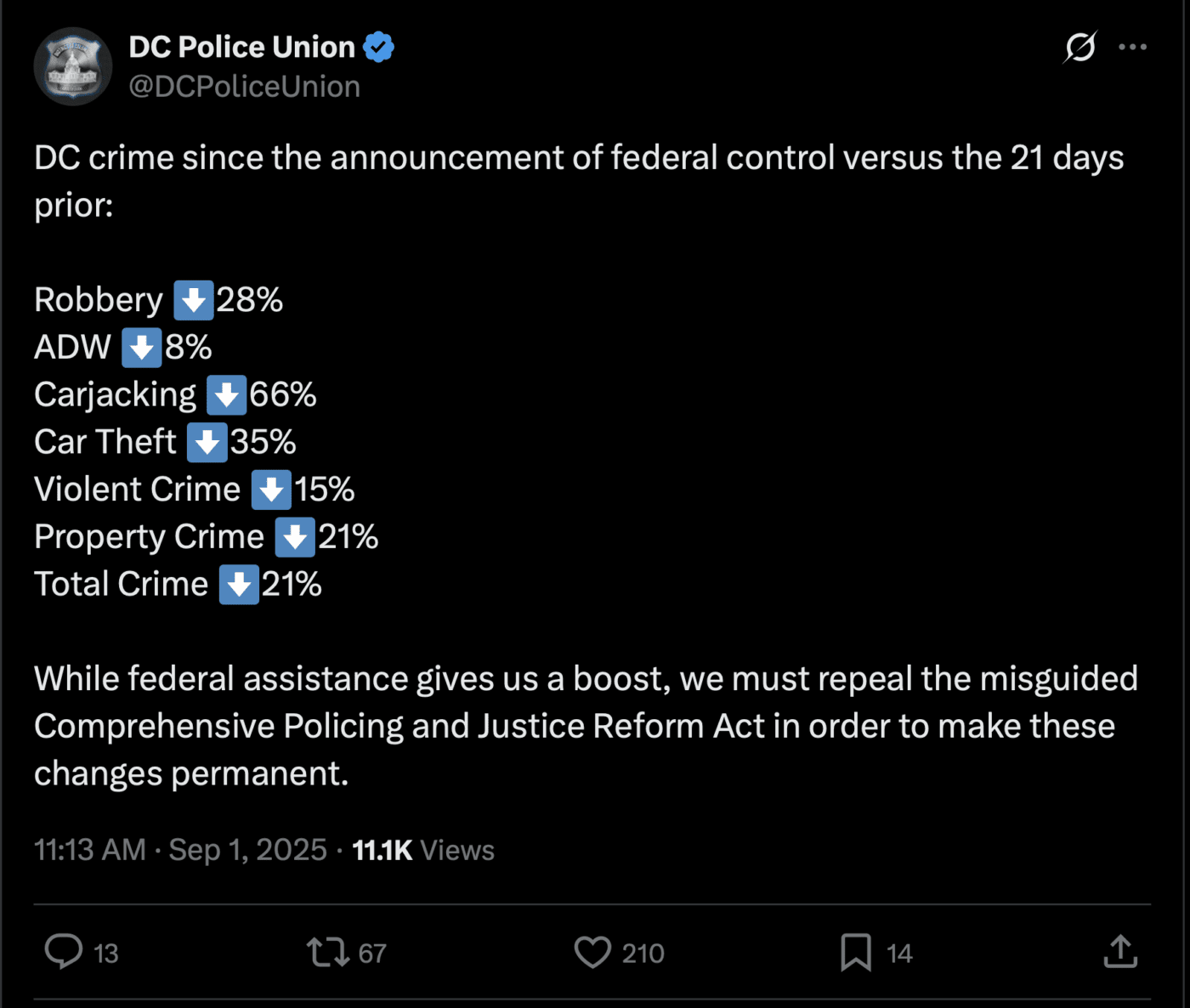Click the bookmark count of 14
1190x1008 pixels.
click(899, 954)
